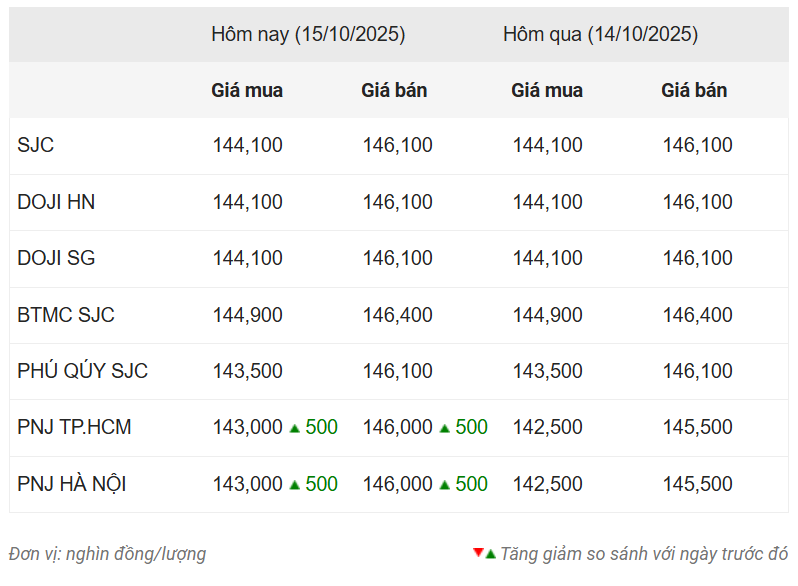The width and height of the screenshot is (798, 586).
Task: Select the Hôm nay (15/10/2025) column header
Action: 308,34
